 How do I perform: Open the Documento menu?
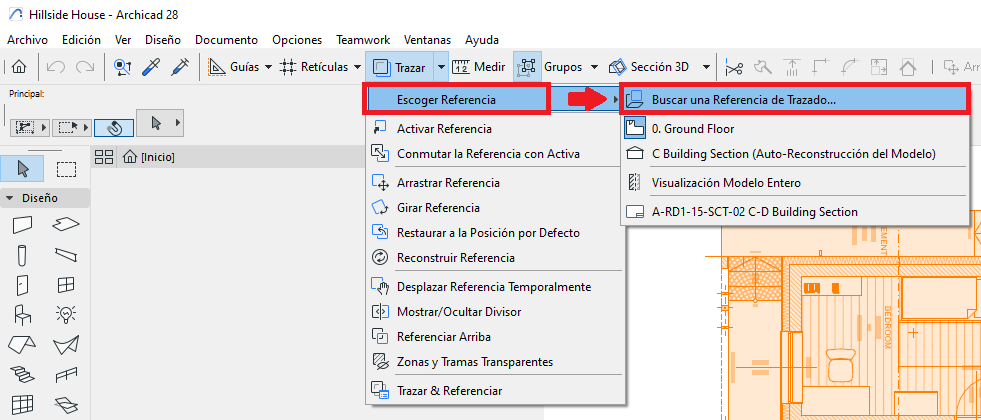pyautogui.click(x=226, y=40)
